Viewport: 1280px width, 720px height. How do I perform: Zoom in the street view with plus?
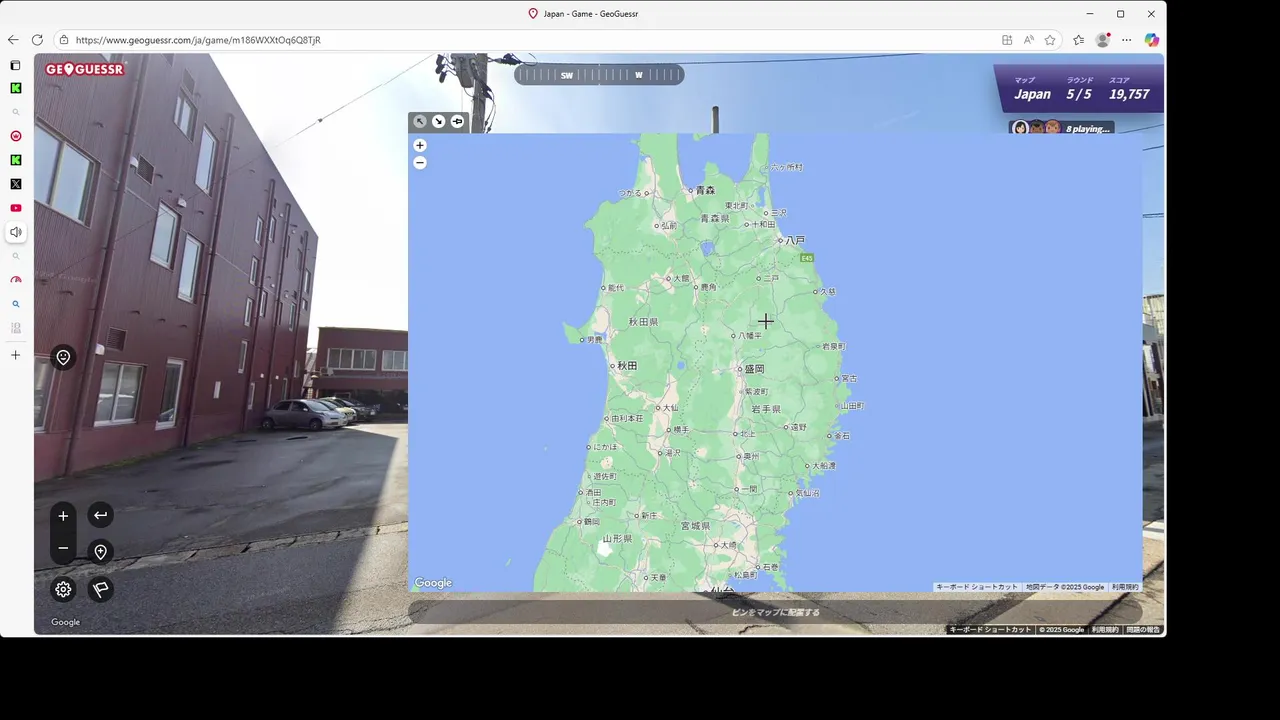[63, 516]
